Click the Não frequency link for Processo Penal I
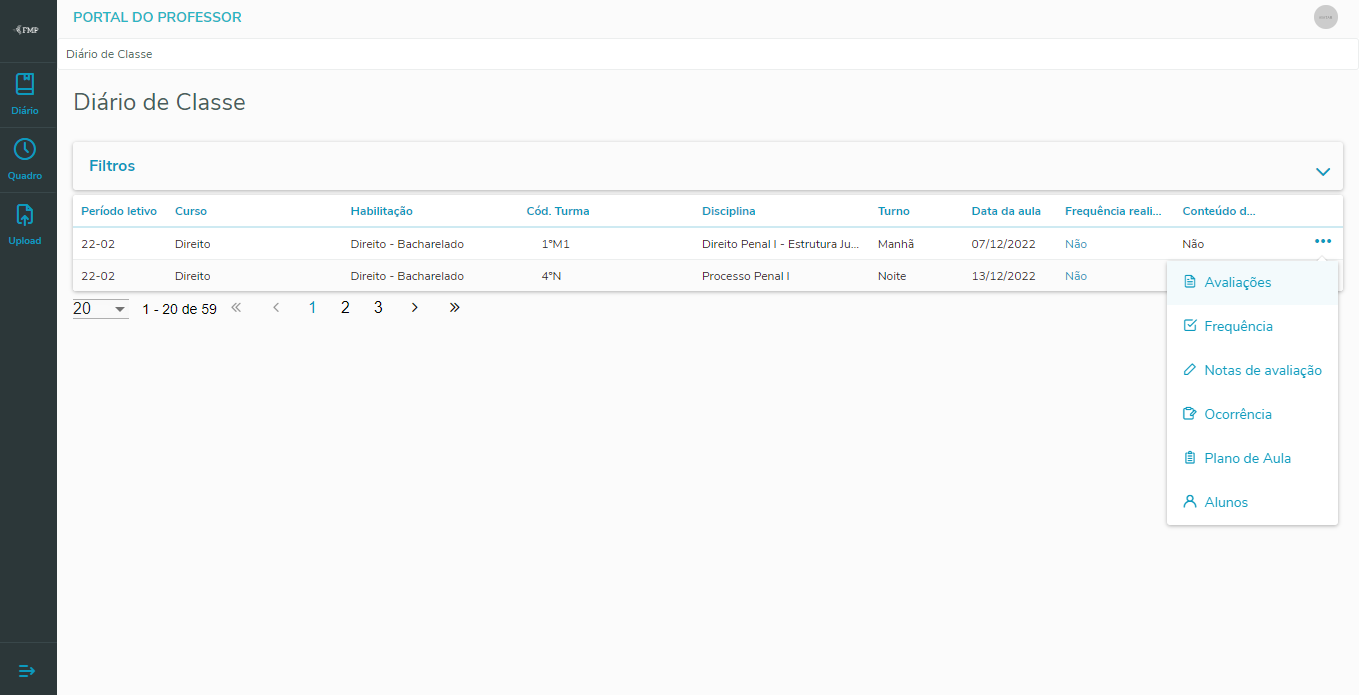This screenshot has width=1359, height=695. pos(1075,276)
